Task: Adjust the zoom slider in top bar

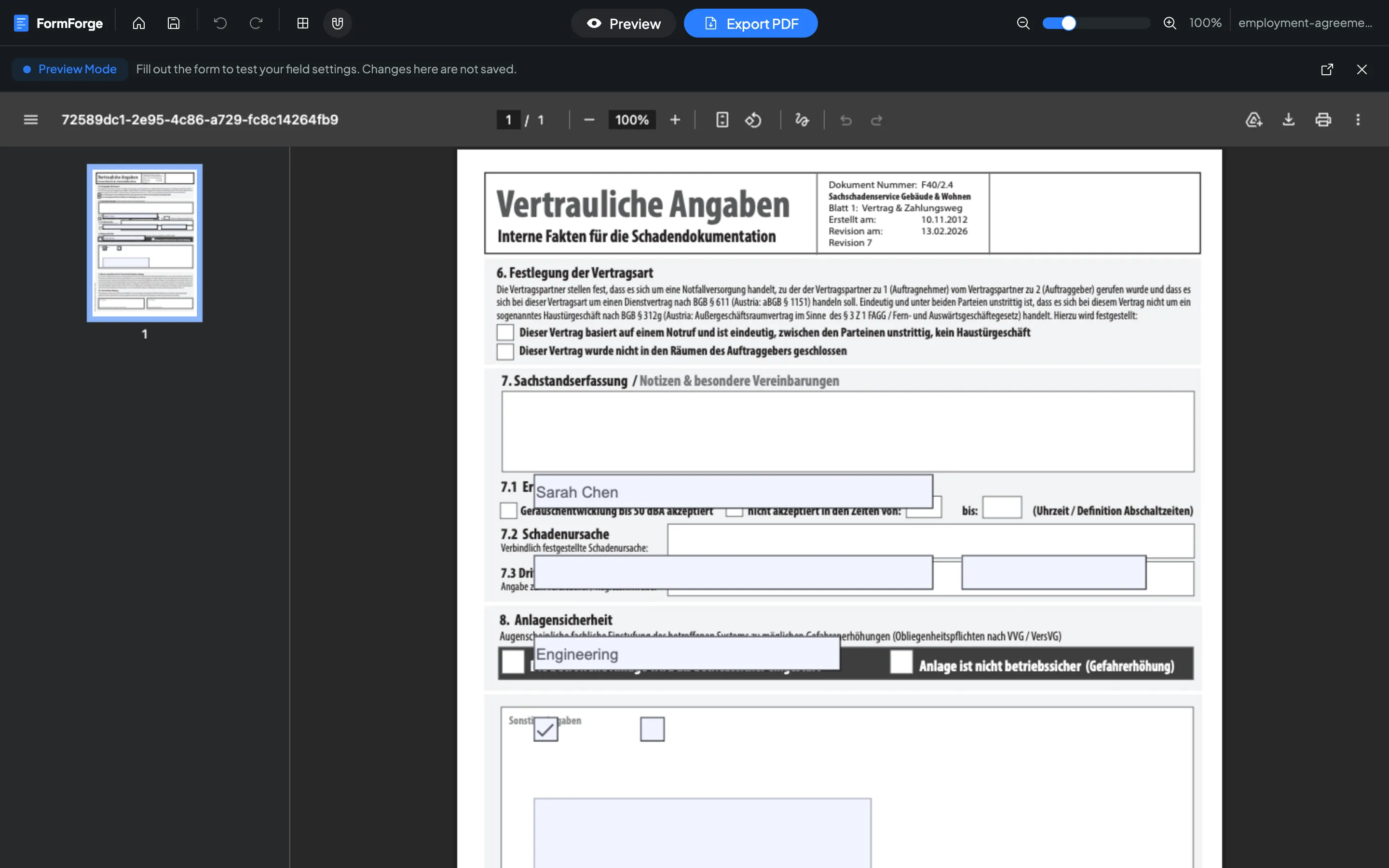Action: 1096,23
